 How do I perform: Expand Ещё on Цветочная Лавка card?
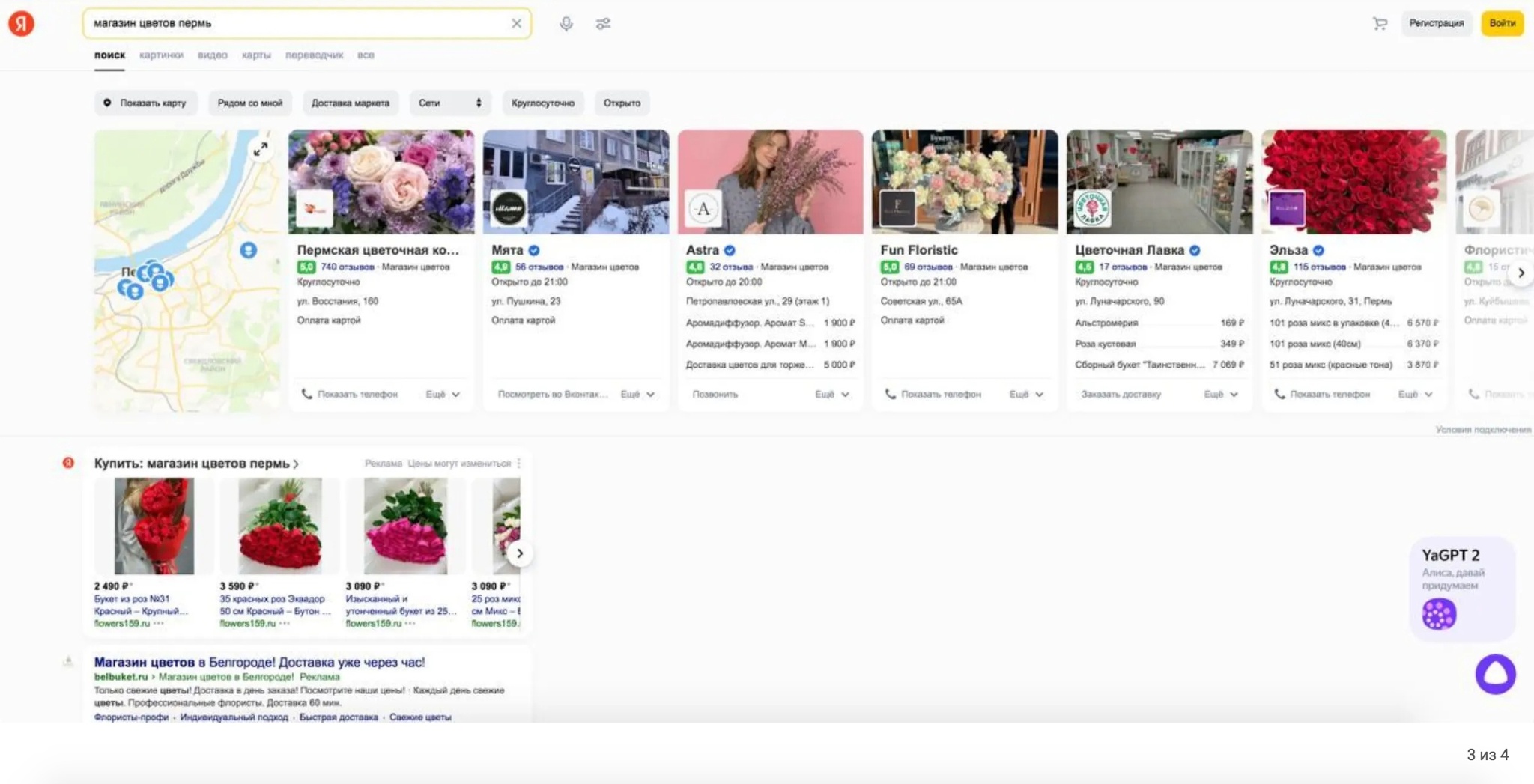pyautogui.click(x=1221, y=394)
